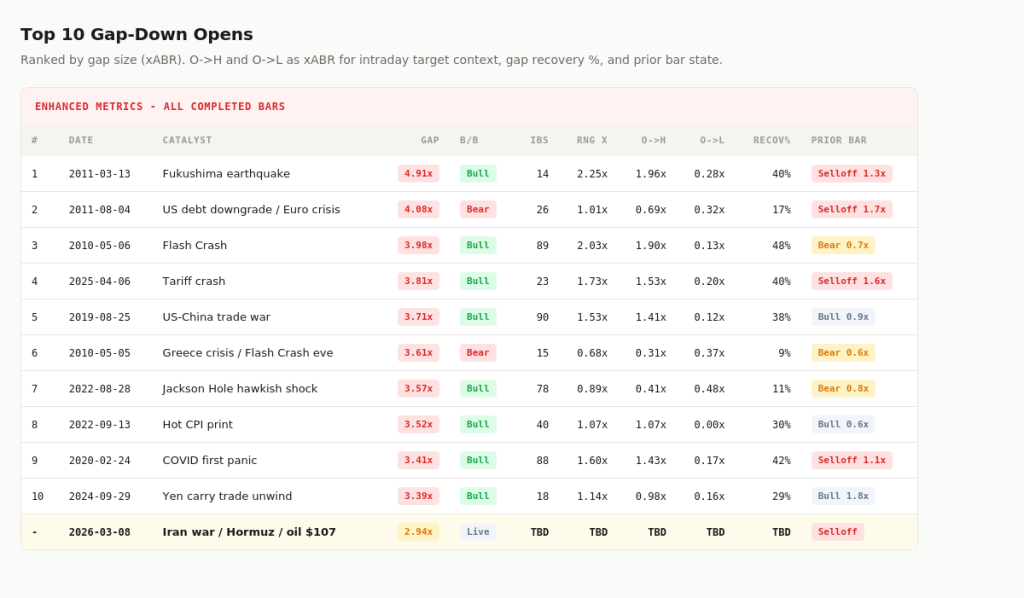
Task: Click the Top 10 Gap-Down Opens title
Action: (137, 34)
